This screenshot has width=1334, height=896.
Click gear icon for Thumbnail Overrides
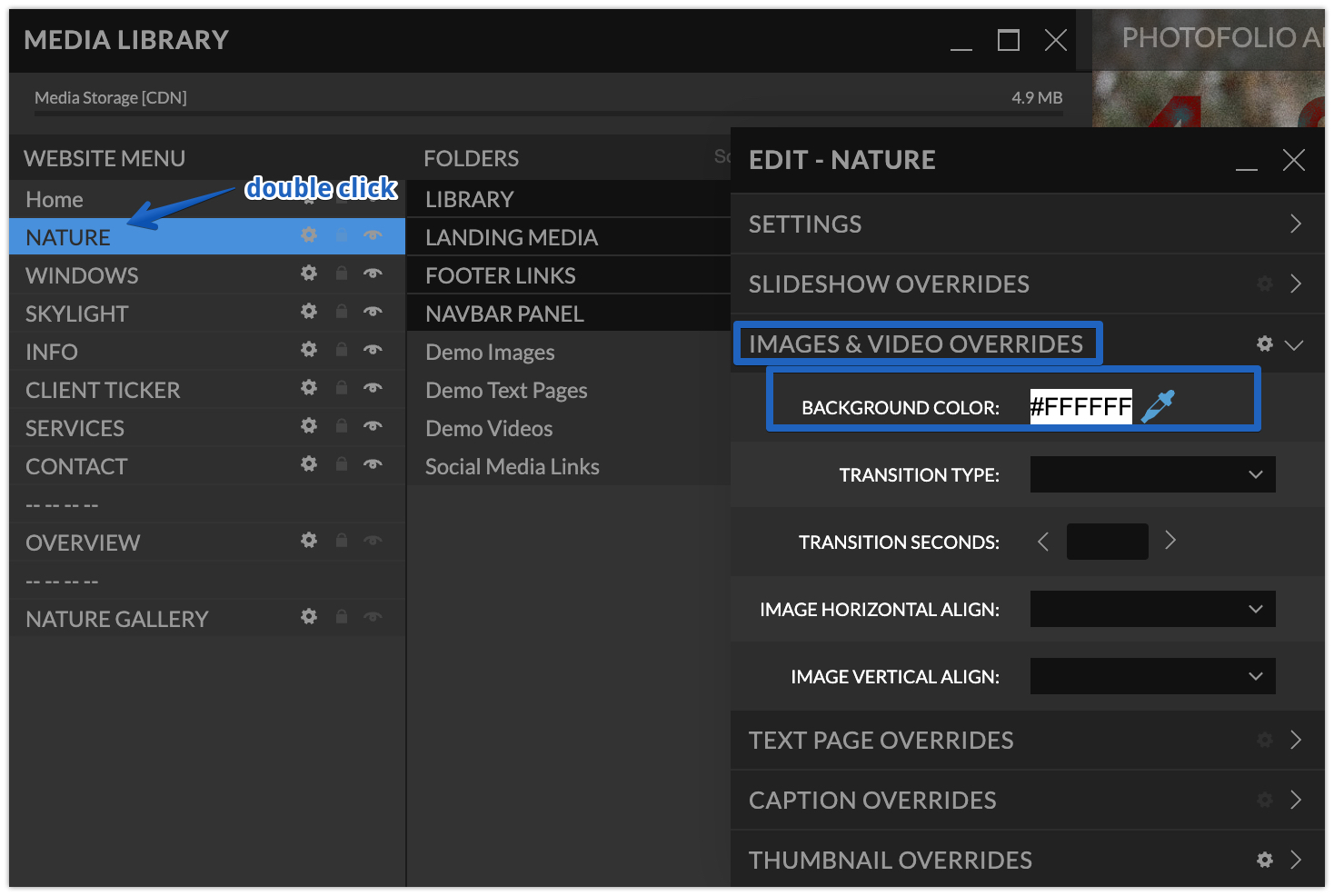[x=1264, y=860]
